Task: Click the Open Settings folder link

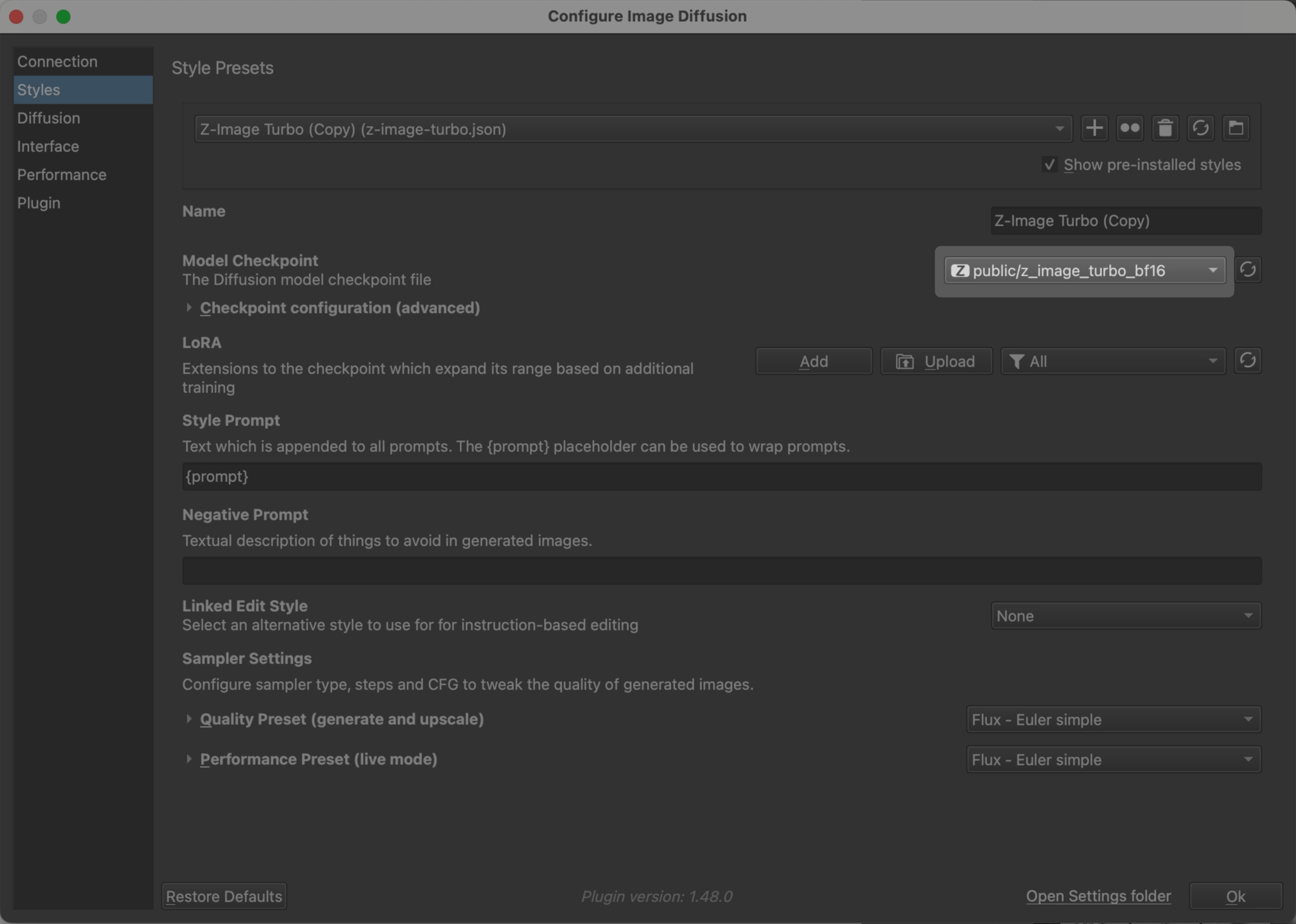Action: (1098, 896)
